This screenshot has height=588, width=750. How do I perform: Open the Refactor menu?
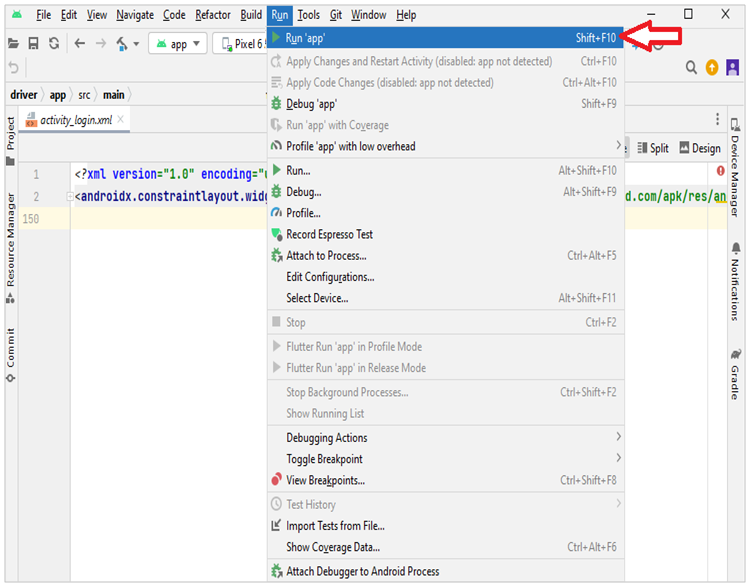tap(213, 15)
